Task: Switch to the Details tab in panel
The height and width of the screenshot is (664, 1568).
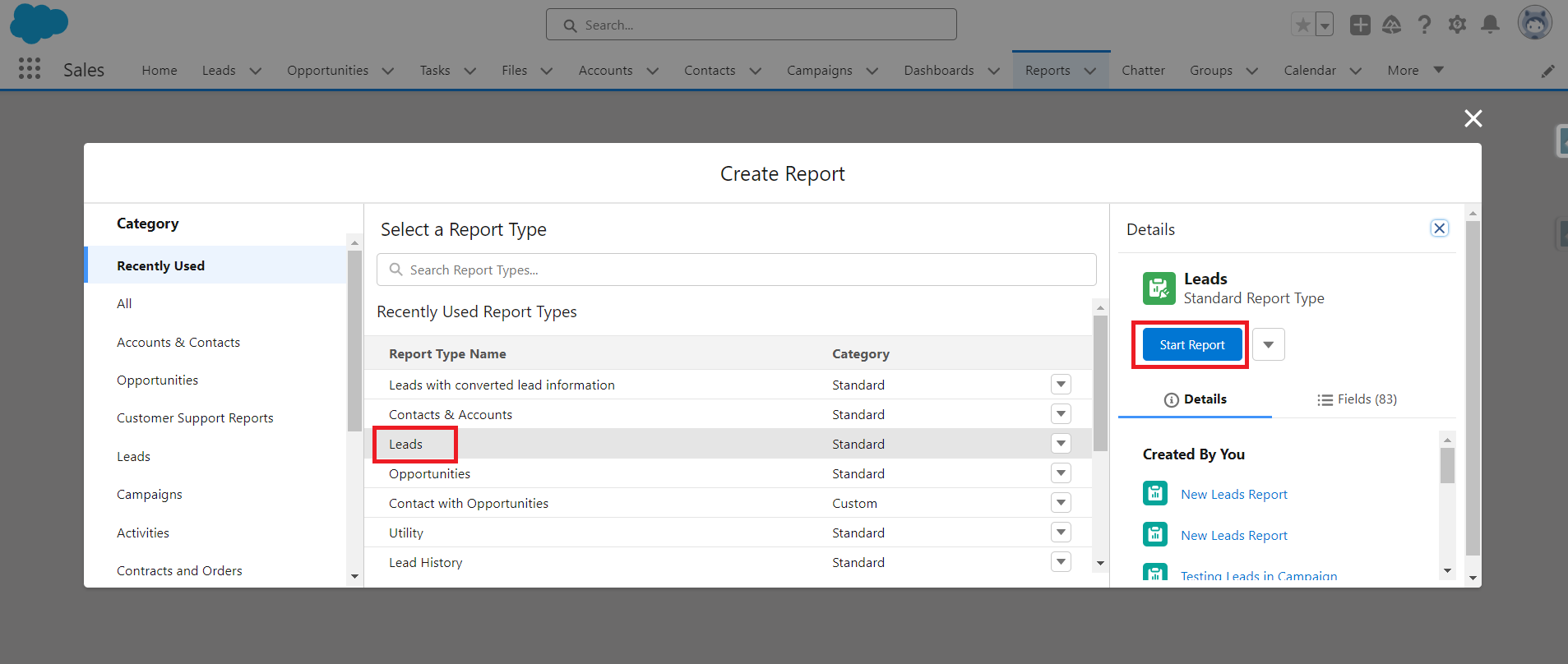Action: (1195, 399)
